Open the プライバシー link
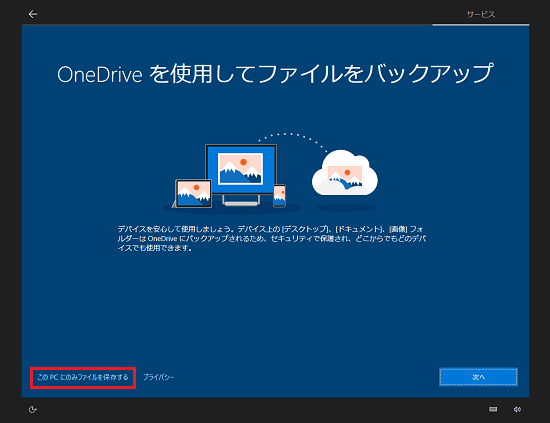Screen dimensions: 550x423 pos(159,377)
